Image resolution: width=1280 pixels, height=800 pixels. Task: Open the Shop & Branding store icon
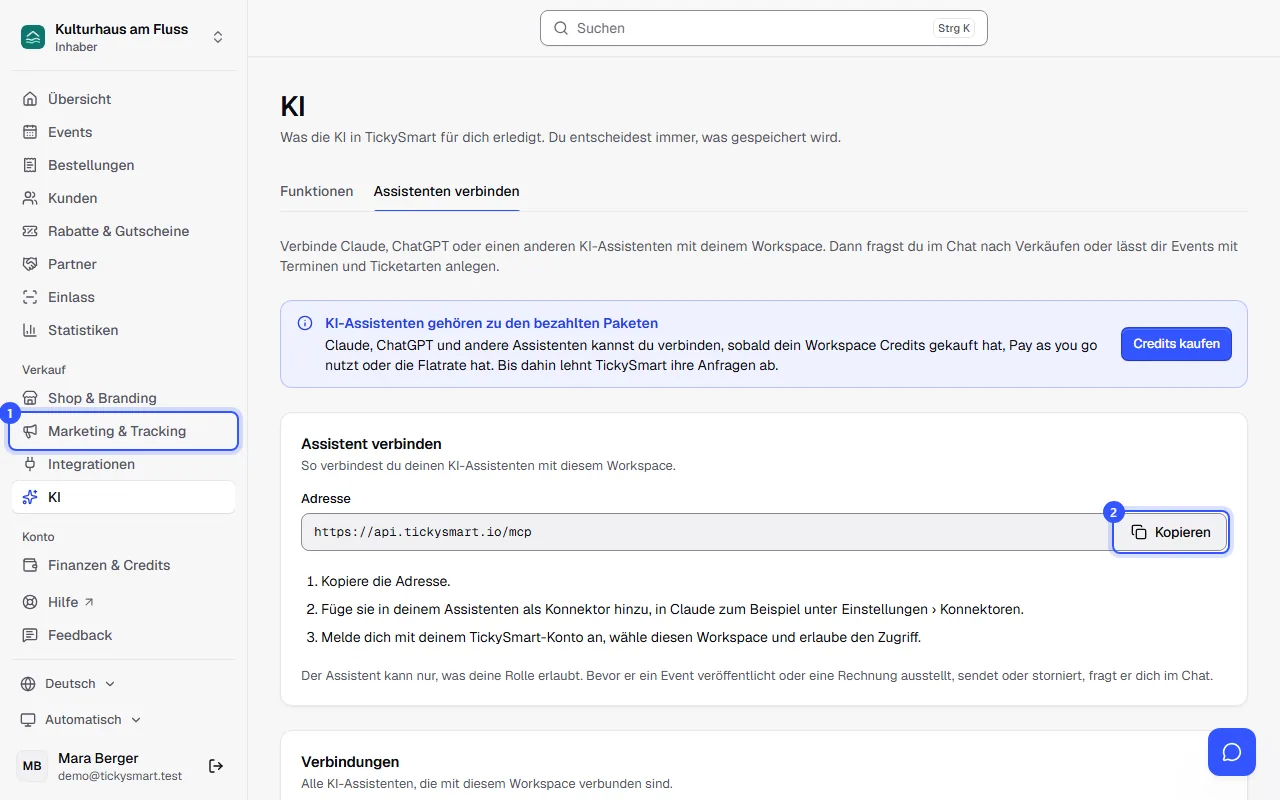[30, 398]
